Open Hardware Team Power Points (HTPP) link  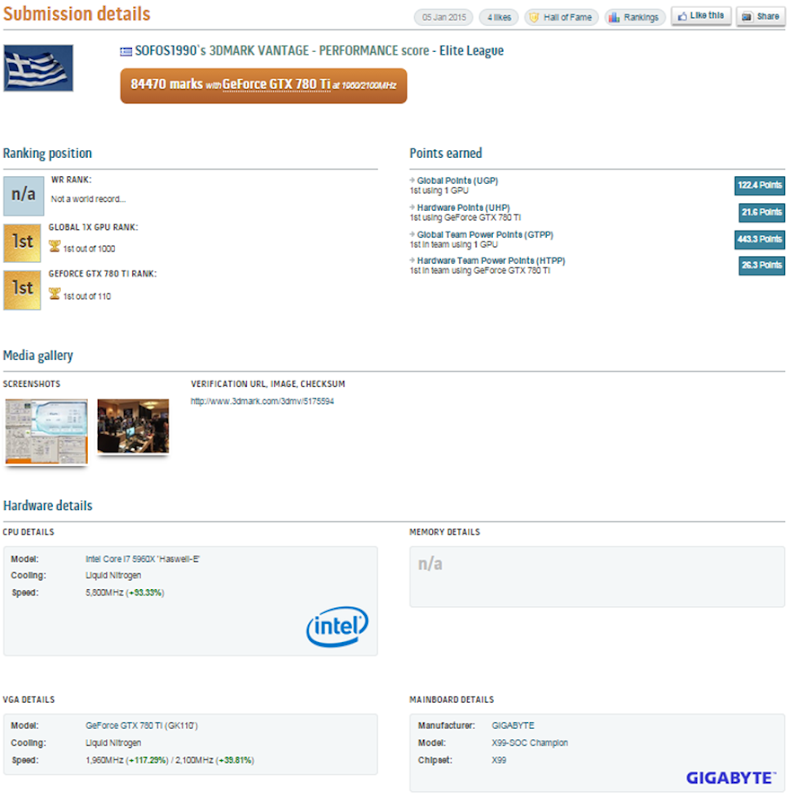[x=491, y=261]
